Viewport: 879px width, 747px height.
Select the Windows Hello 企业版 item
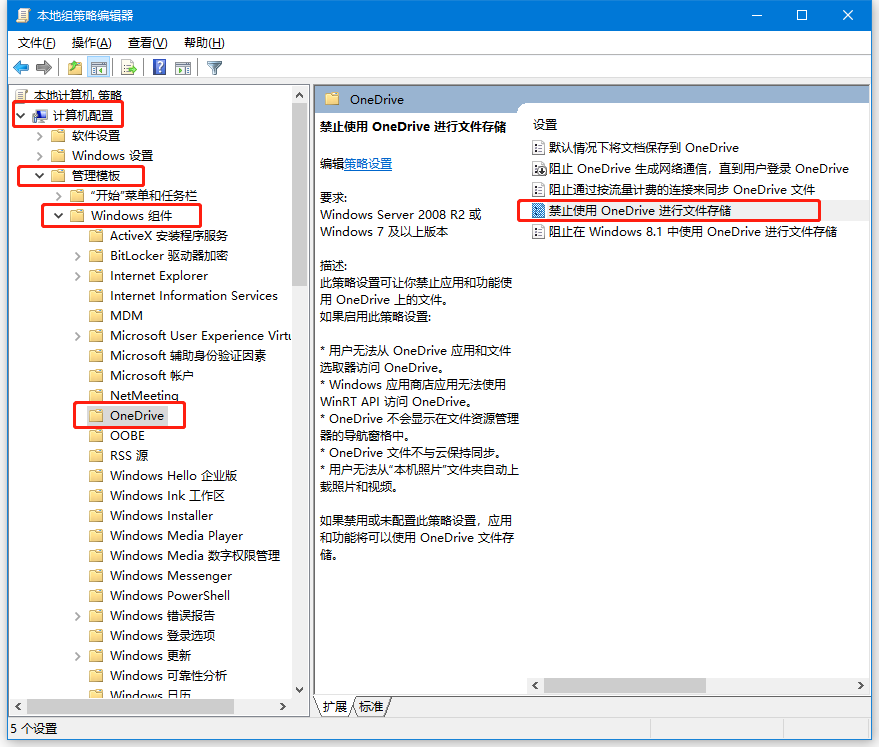pyautogui.click(x=173, y=476)
